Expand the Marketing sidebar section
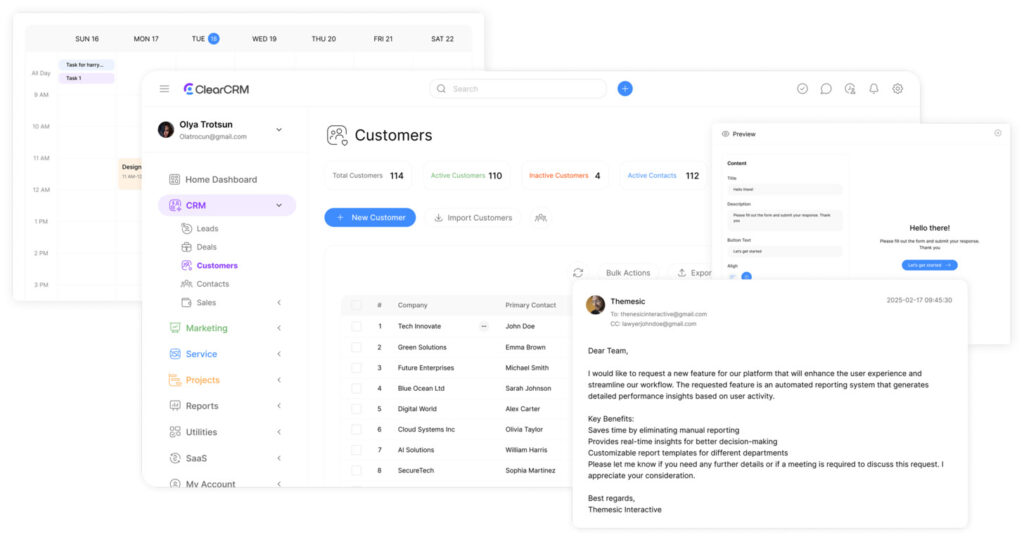The image size is (1024, 537). tap(278, 328)
